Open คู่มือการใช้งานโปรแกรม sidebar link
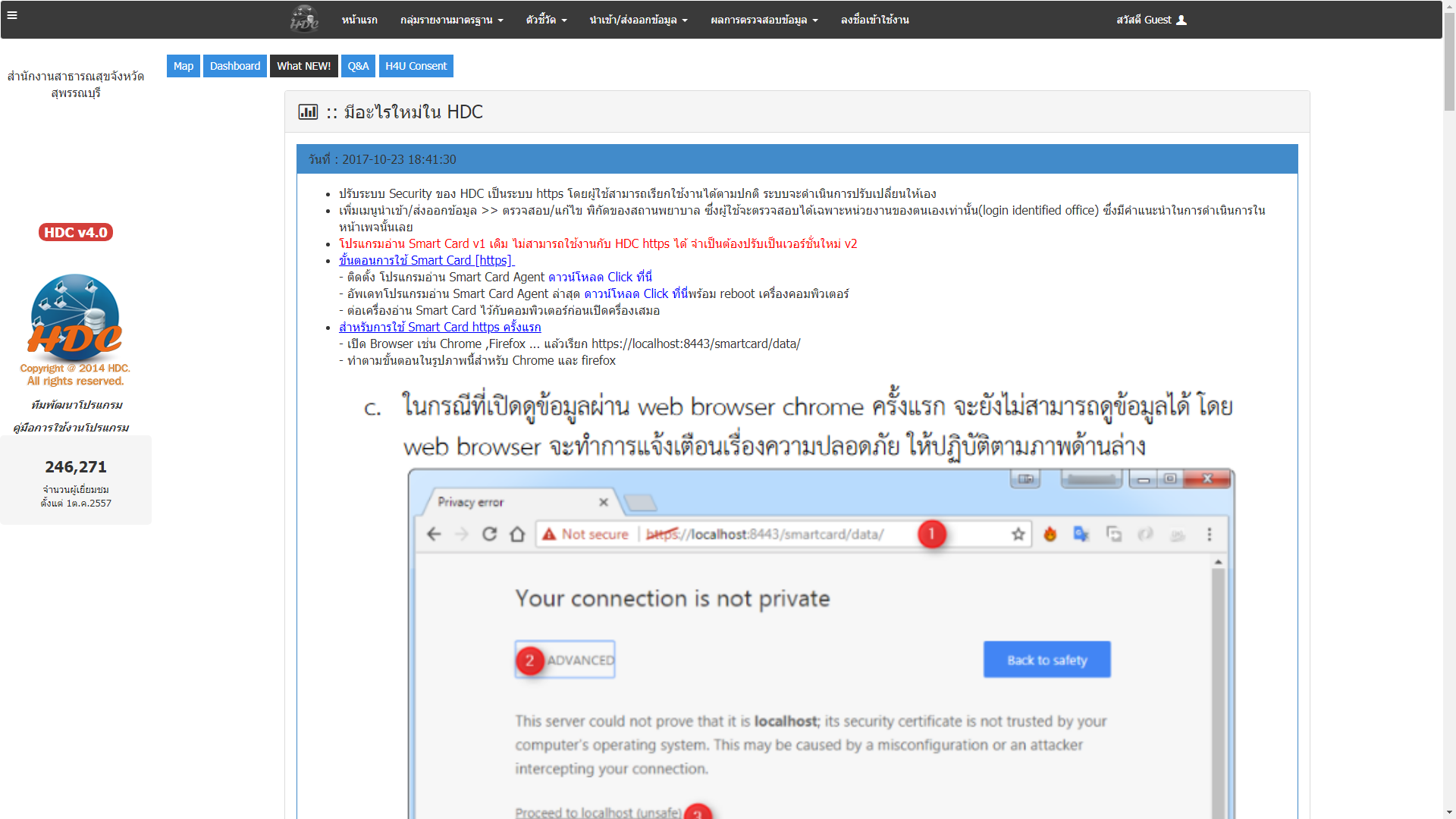 pos(71,428)
